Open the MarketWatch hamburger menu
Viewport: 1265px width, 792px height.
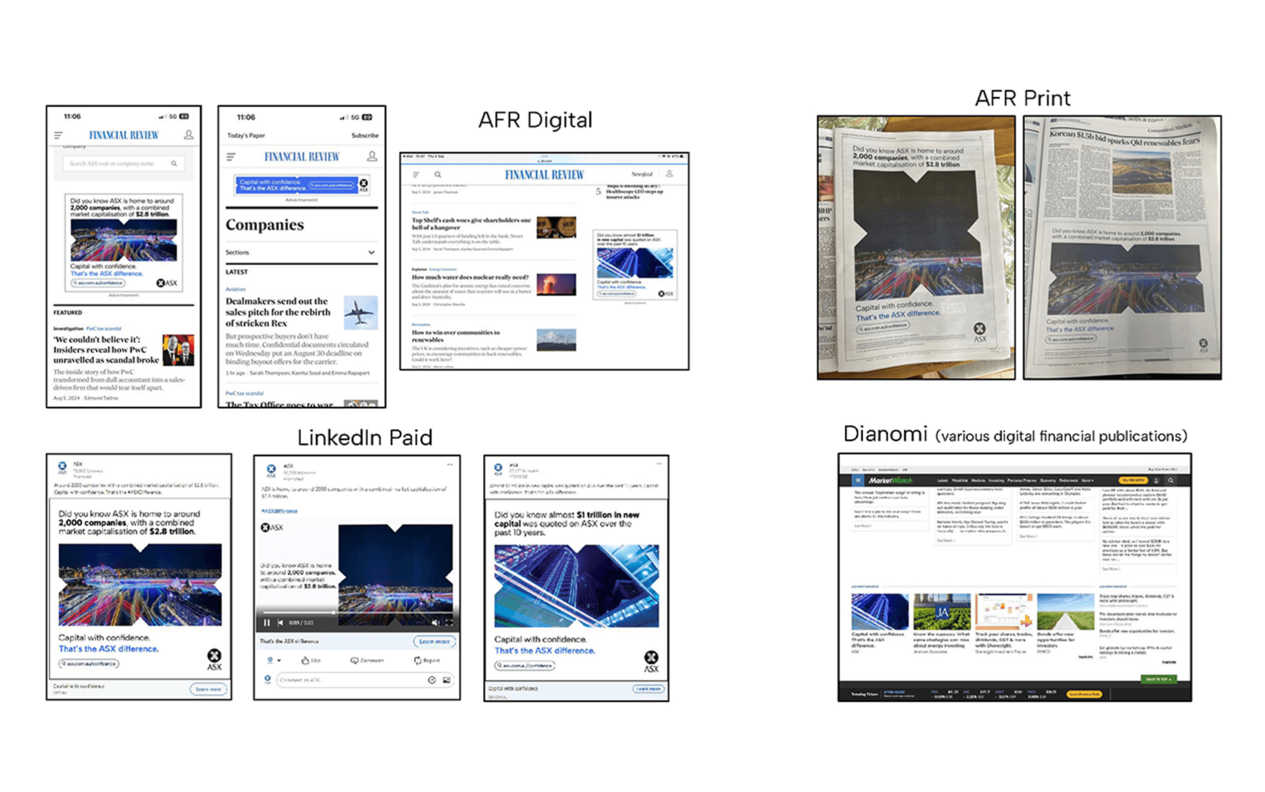(x=857, y=480)
